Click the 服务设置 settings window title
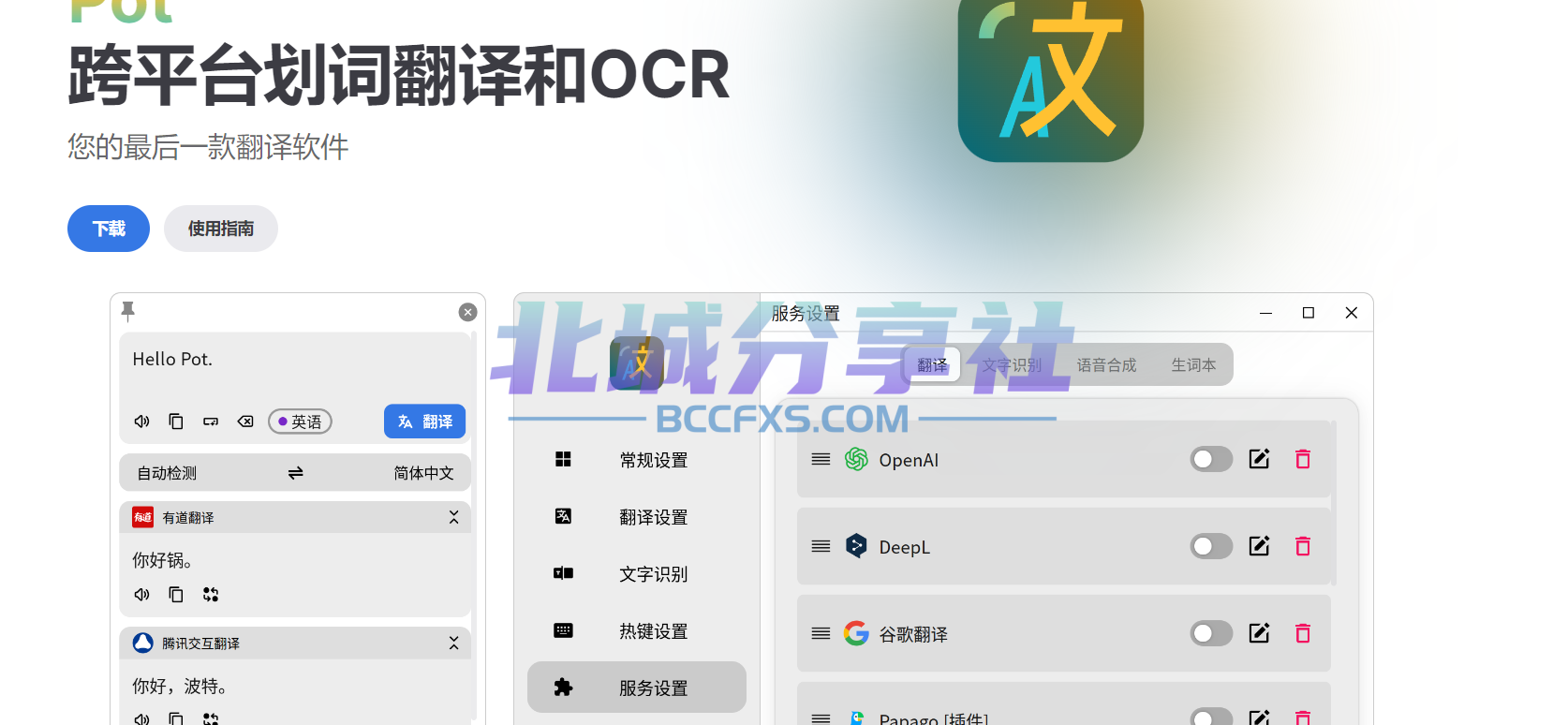This screenshot has width=1568, height=725. point(806,313)
